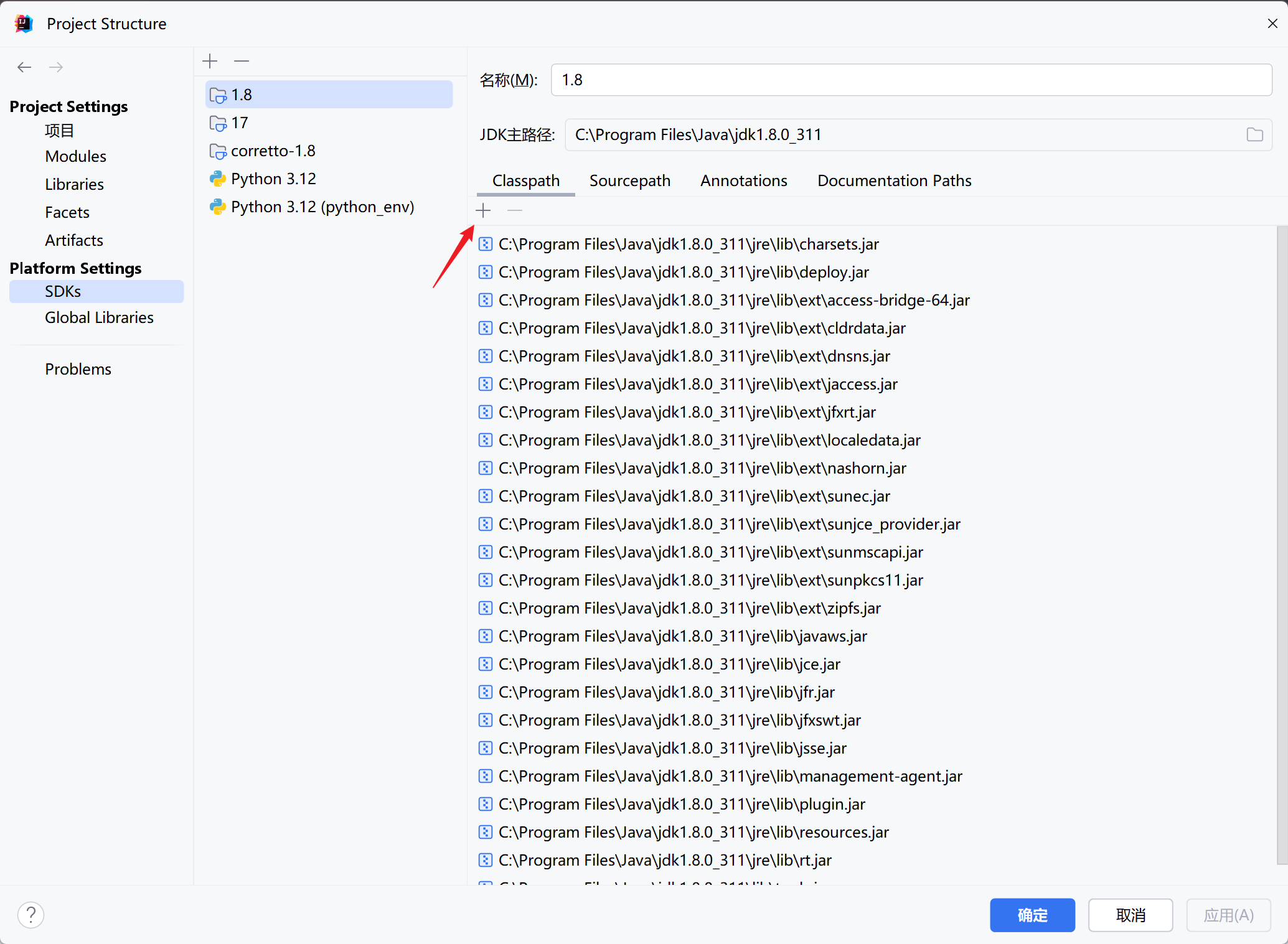
Task: Switch to the Sourcepath tab
Action: click(629, 180)
